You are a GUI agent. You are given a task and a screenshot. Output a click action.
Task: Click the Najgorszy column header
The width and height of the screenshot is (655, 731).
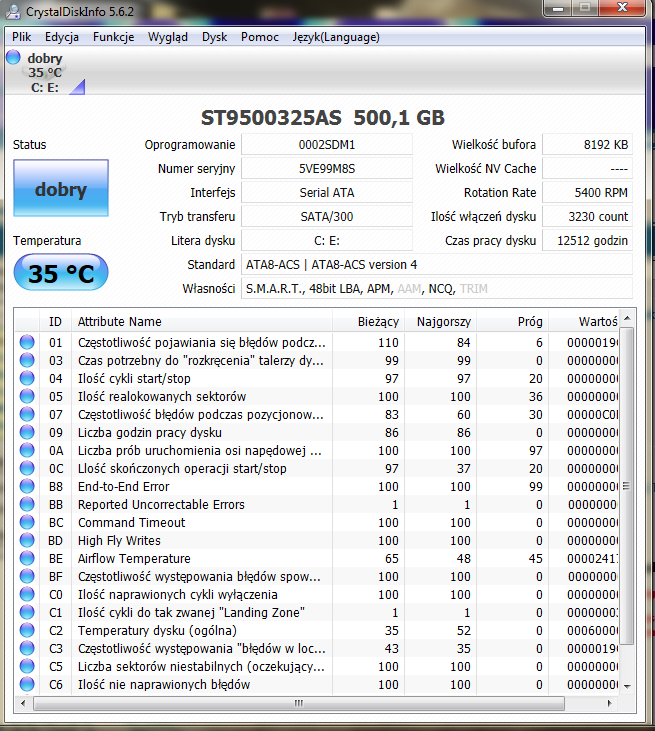[440, 322]
